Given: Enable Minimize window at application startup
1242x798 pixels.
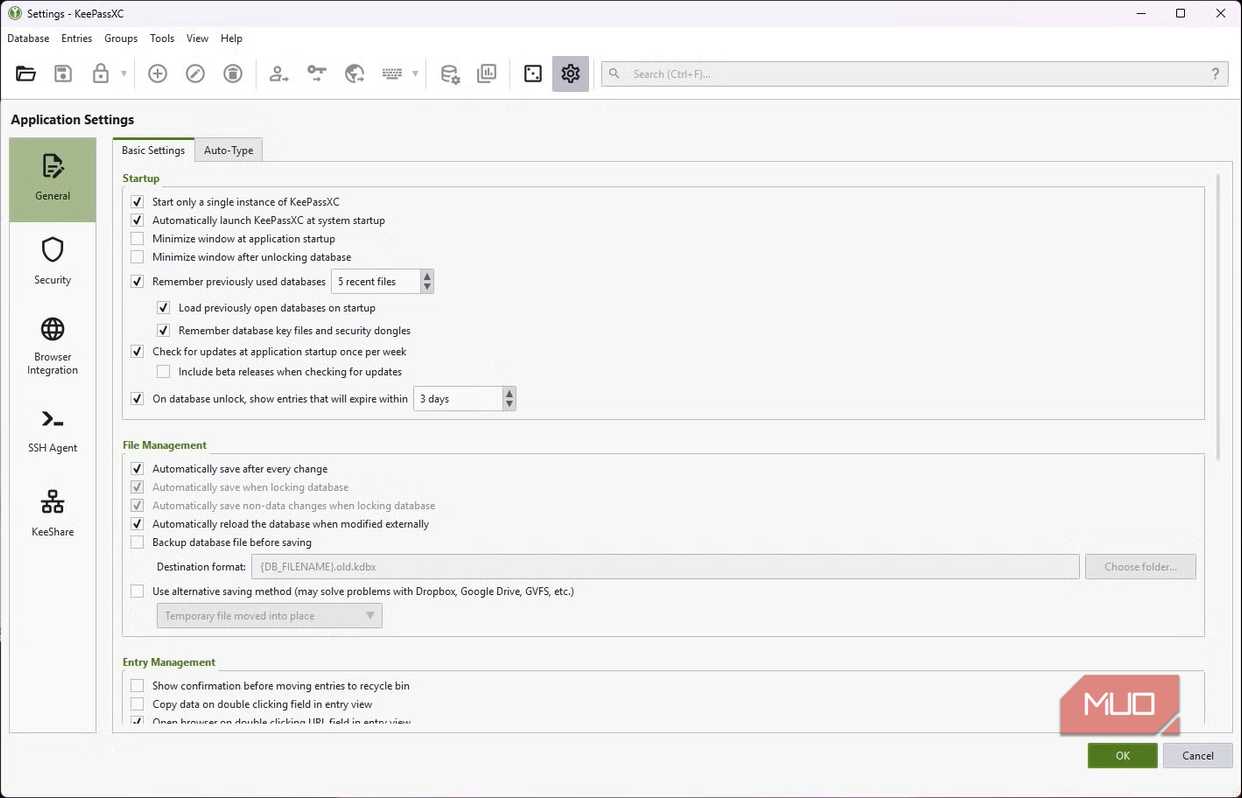Looking at the screenshot, I should [x=138, y=239].
